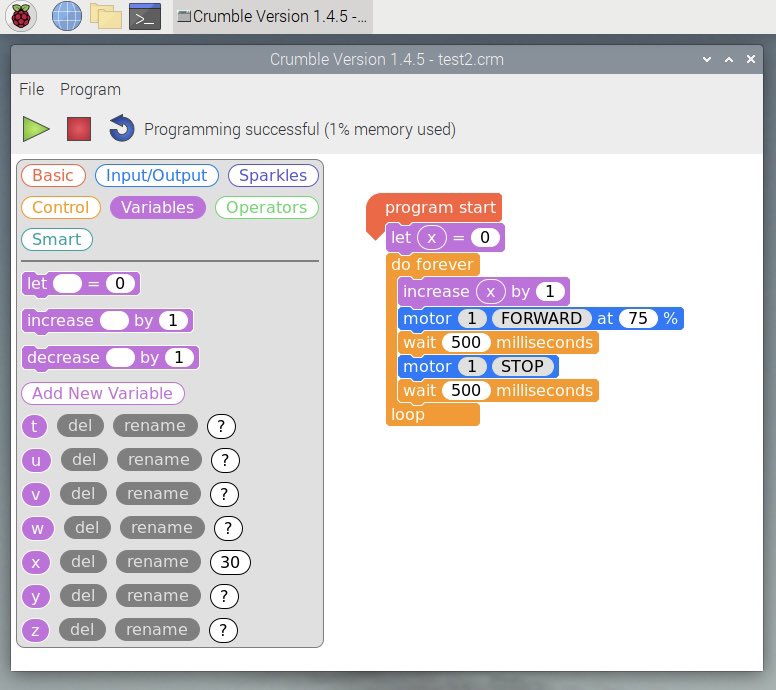This screenshot has height=690, width=776.
Task: Delete variable x
Action: 83,562
